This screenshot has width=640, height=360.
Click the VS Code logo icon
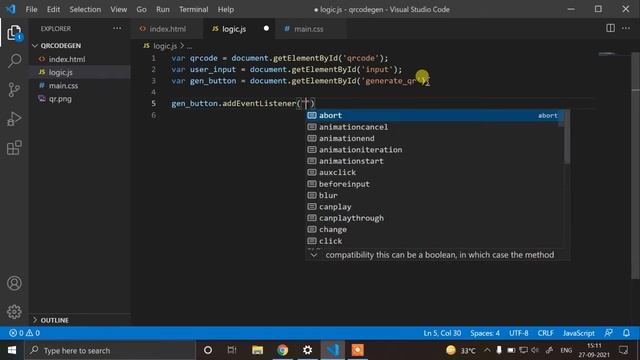click(11, 9)
